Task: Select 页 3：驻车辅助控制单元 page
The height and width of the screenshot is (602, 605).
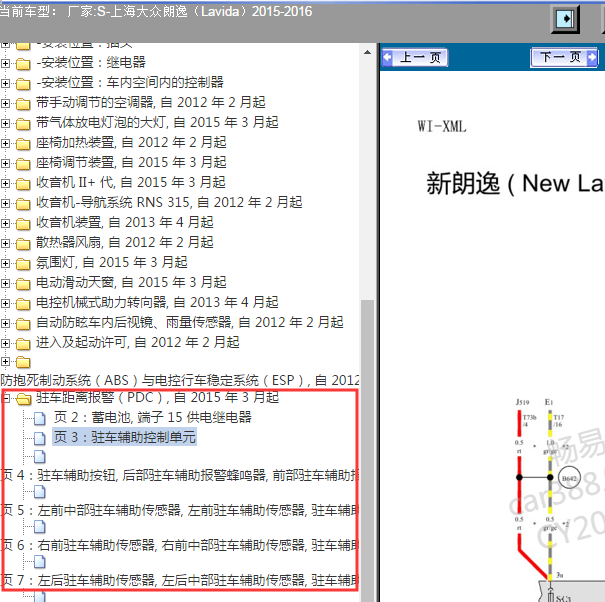Action: pos(125,437)
